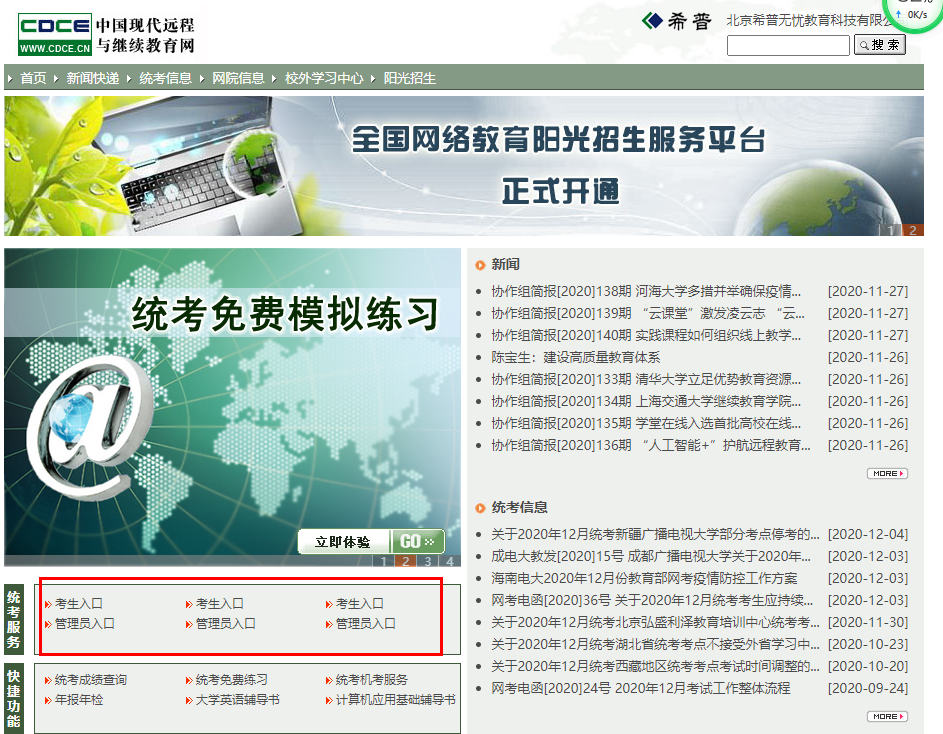Screen dimensions: 943x734
Task: Click the green network speed circle widget
Action: pos(916,15)
